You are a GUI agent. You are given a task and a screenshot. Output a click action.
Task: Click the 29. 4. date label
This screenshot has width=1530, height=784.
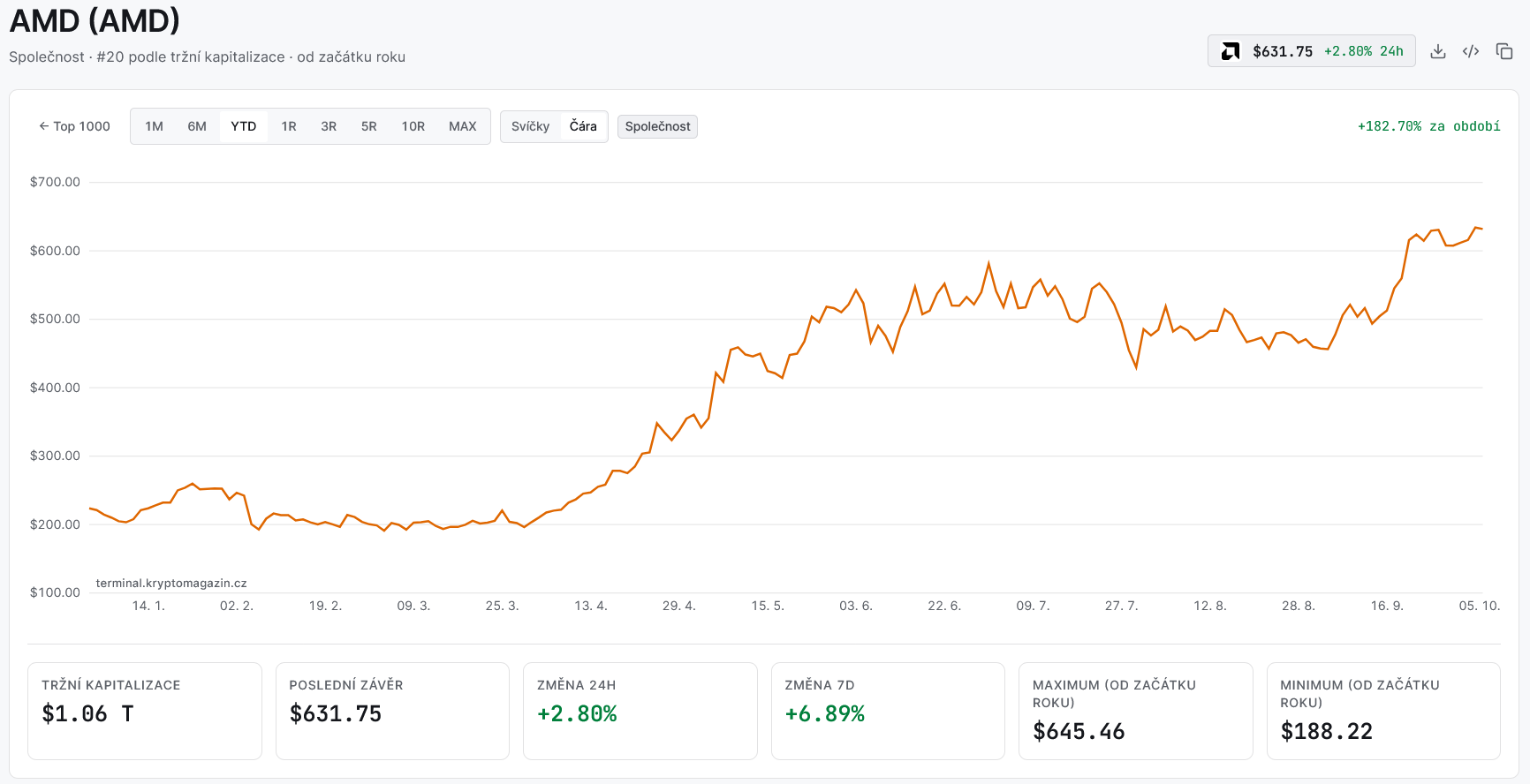coord(679,606)
